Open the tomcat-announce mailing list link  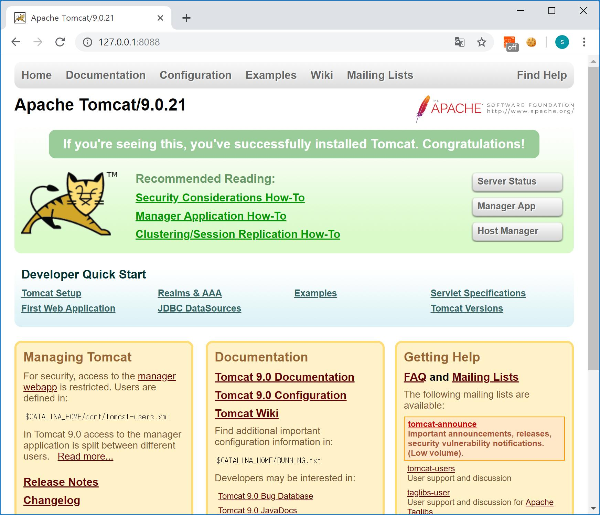coord(442,424)
